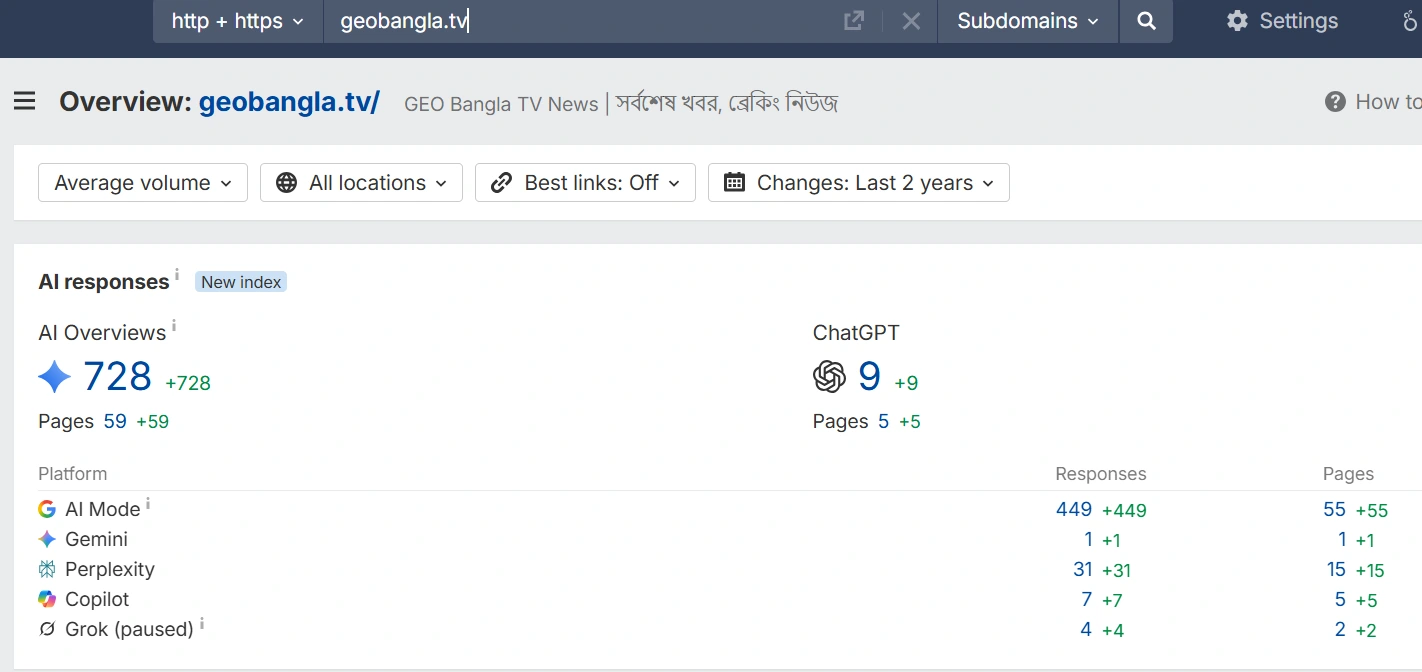The width and height of the screenshot is (1422, 672).
Task: Click the ChatGPT logo icon
Action: [x=829, y=377]
